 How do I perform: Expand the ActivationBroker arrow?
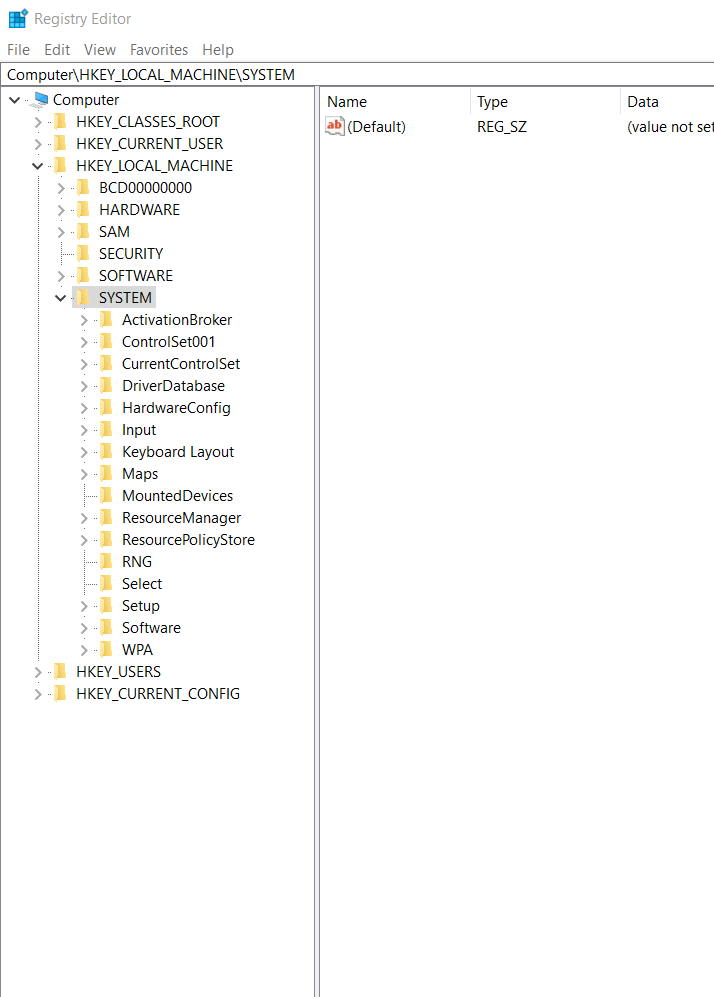[x=83, y=320]
